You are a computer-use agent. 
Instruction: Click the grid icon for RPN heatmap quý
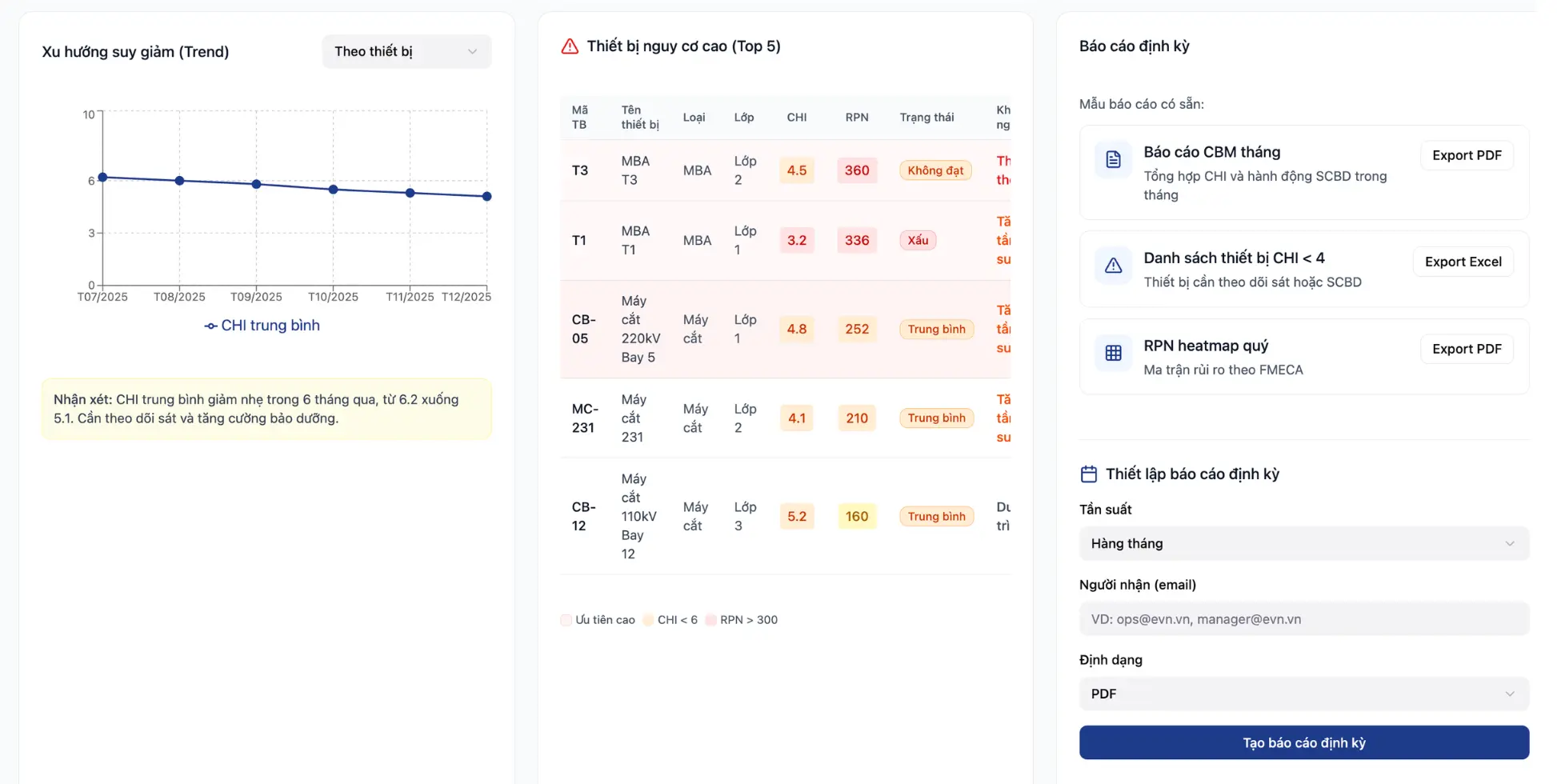[1113, 353]
